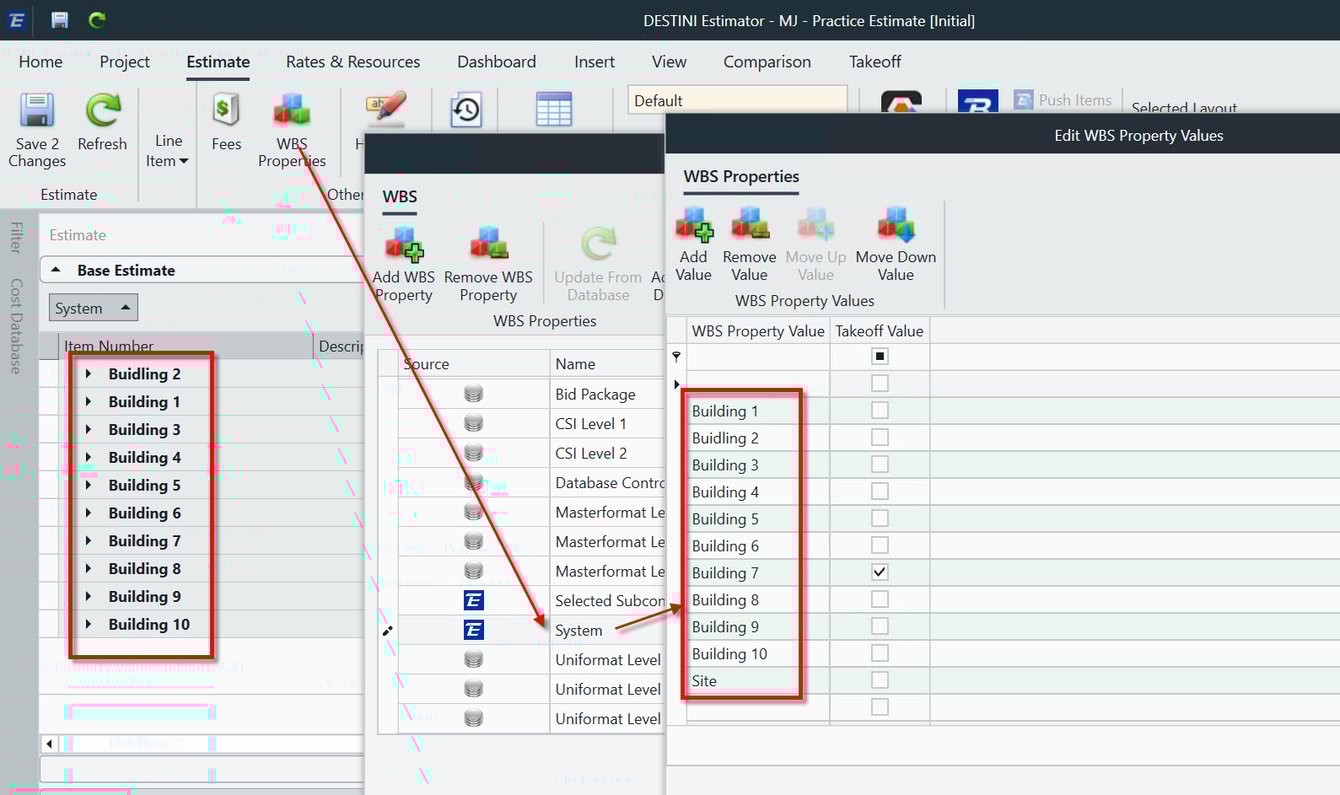Click the save disk icon in the title bar
The height and width of the screenshot is (795, 1340).
[x=58, y=19]
